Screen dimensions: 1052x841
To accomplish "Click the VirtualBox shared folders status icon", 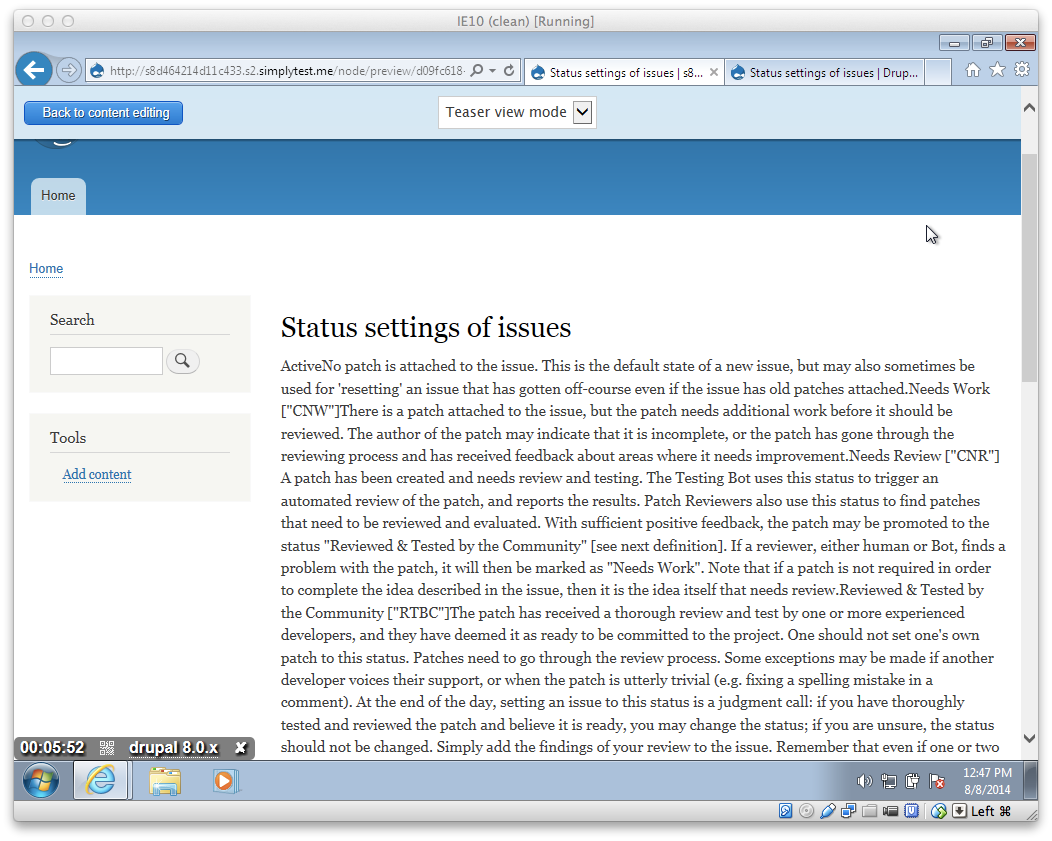I will pos(870,811).
